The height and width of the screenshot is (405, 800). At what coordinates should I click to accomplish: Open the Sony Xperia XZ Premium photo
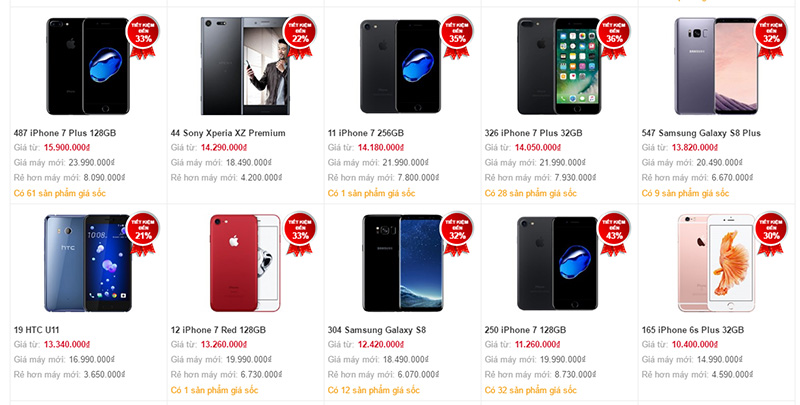coord(245,66)
